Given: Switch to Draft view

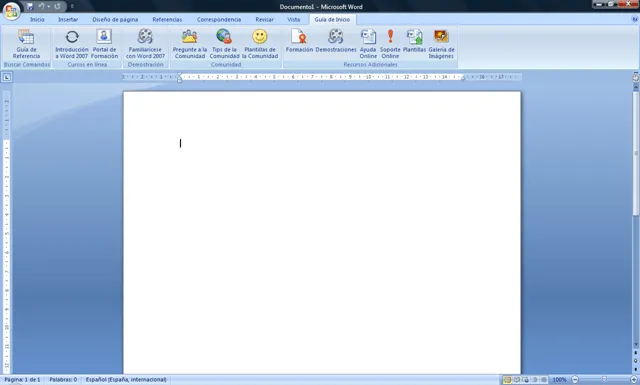Looking at the screenshot, I should pos(544,380).
